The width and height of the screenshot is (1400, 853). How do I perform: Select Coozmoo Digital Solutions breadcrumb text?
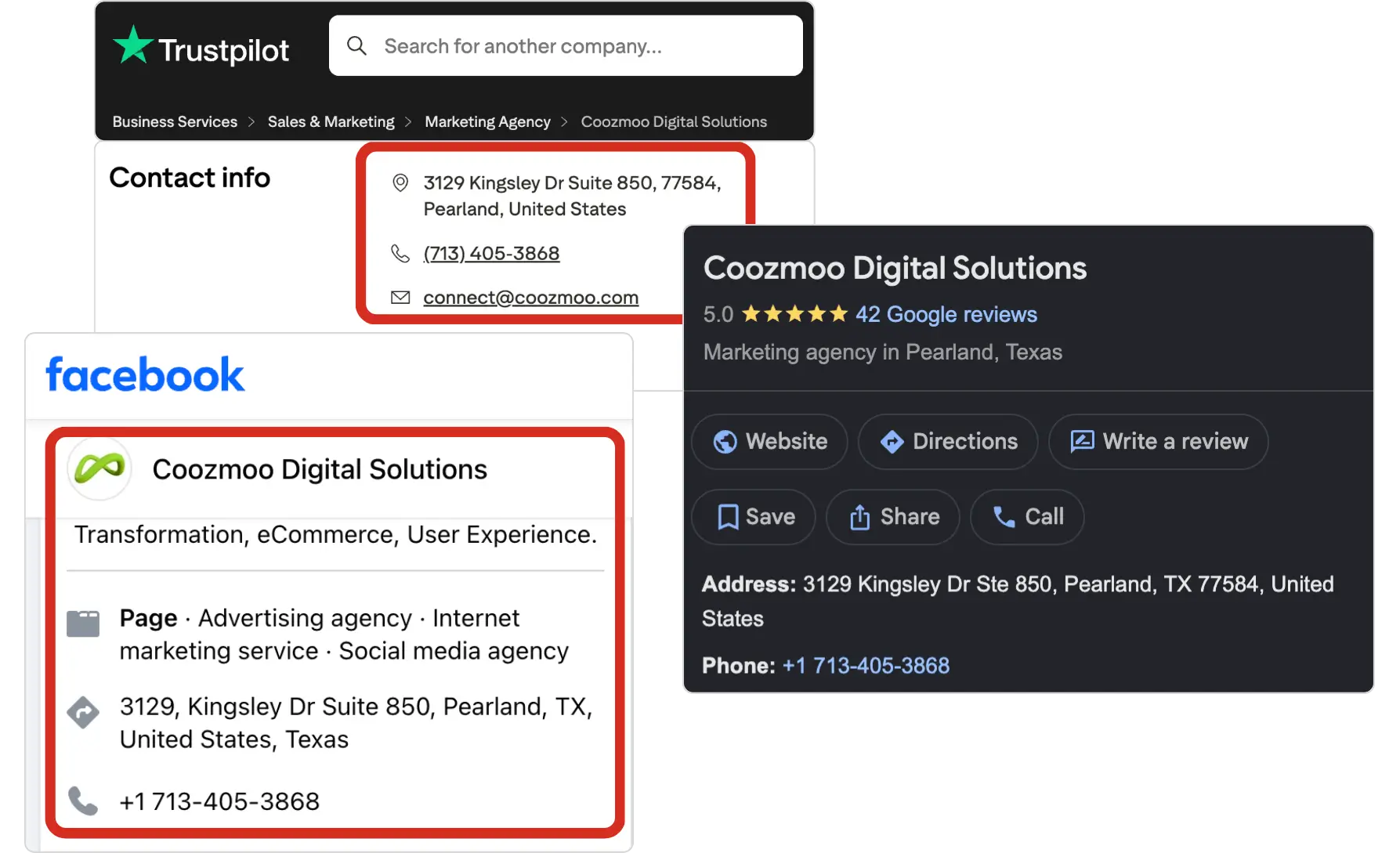click(674, 121)
